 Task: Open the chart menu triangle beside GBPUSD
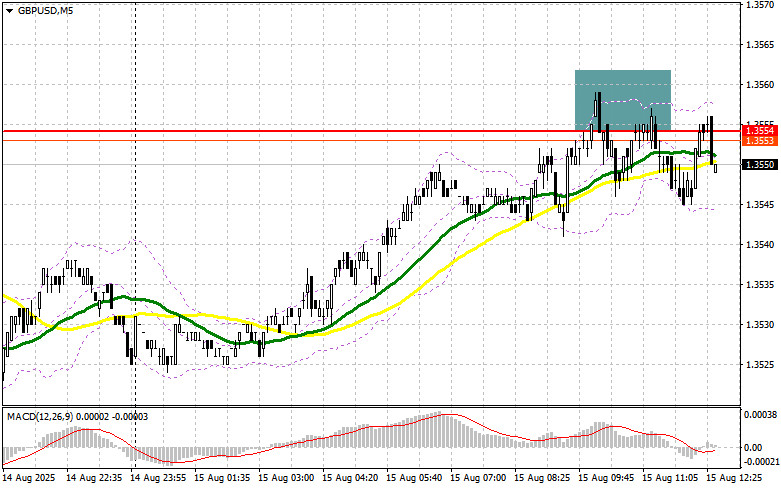click(x=9, y=10)
